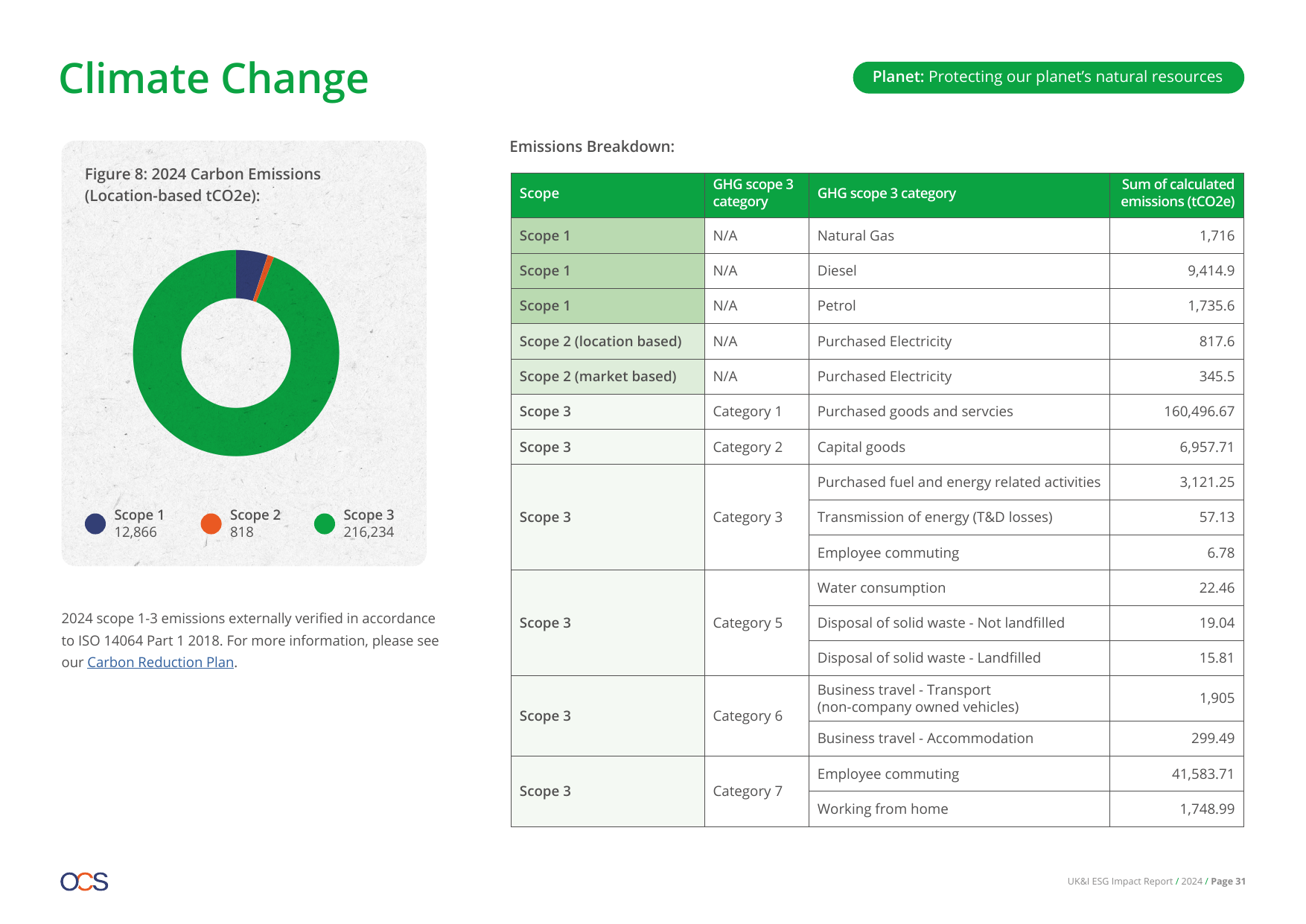Image resolution: width=1306 pixels, height=924 pixels.
Task: Click Disposal of solid waste - Not landfilled
Action: pyautogui.click(x=959, y=623)
